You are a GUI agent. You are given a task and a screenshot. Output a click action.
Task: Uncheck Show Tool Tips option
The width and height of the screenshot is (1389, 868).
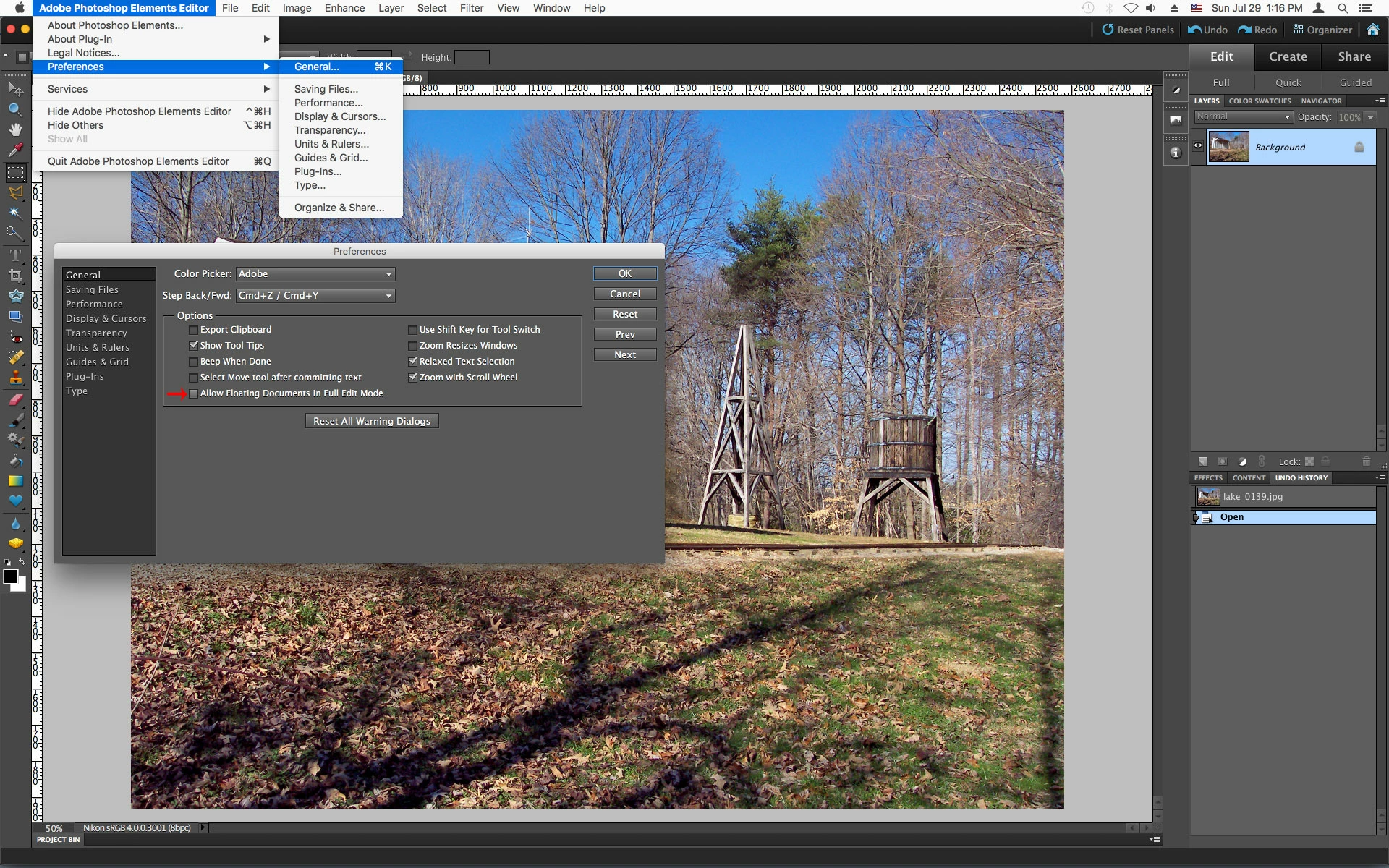click(x=194, y=346)
